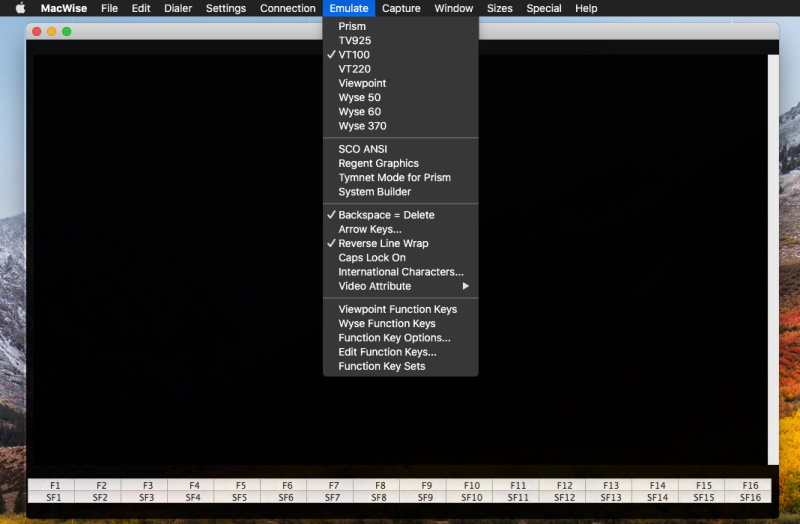Select Prism emulation
This screenshot has width=800, height=524.
401,26
